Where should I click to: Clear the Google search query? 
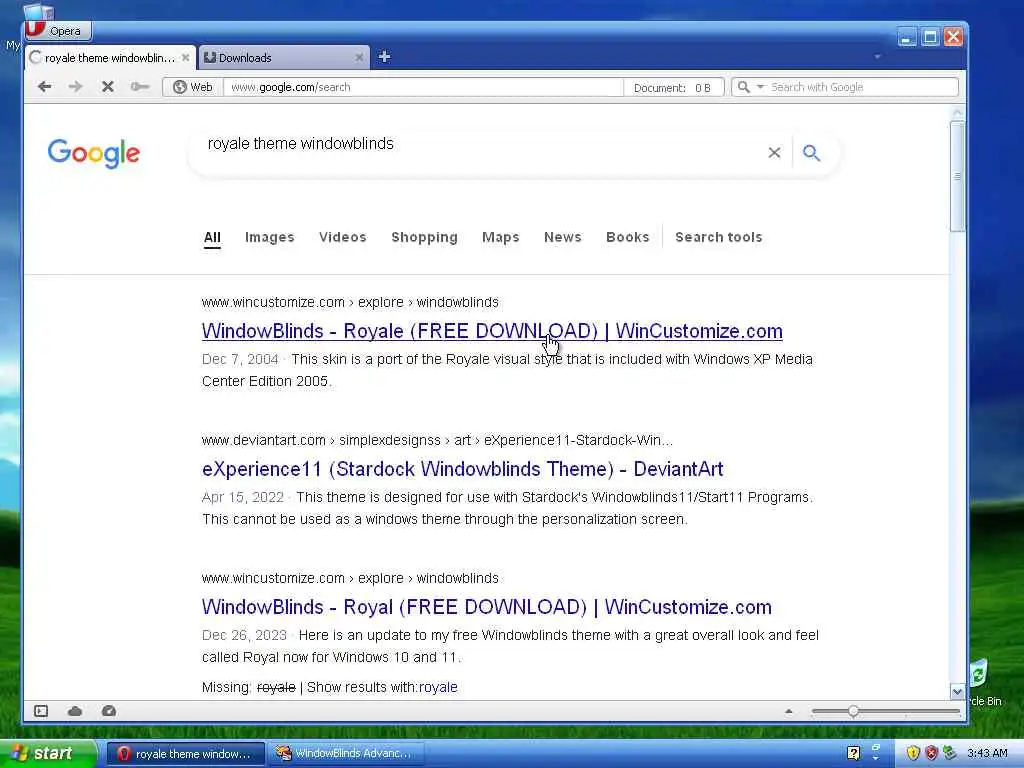(775, 153)
